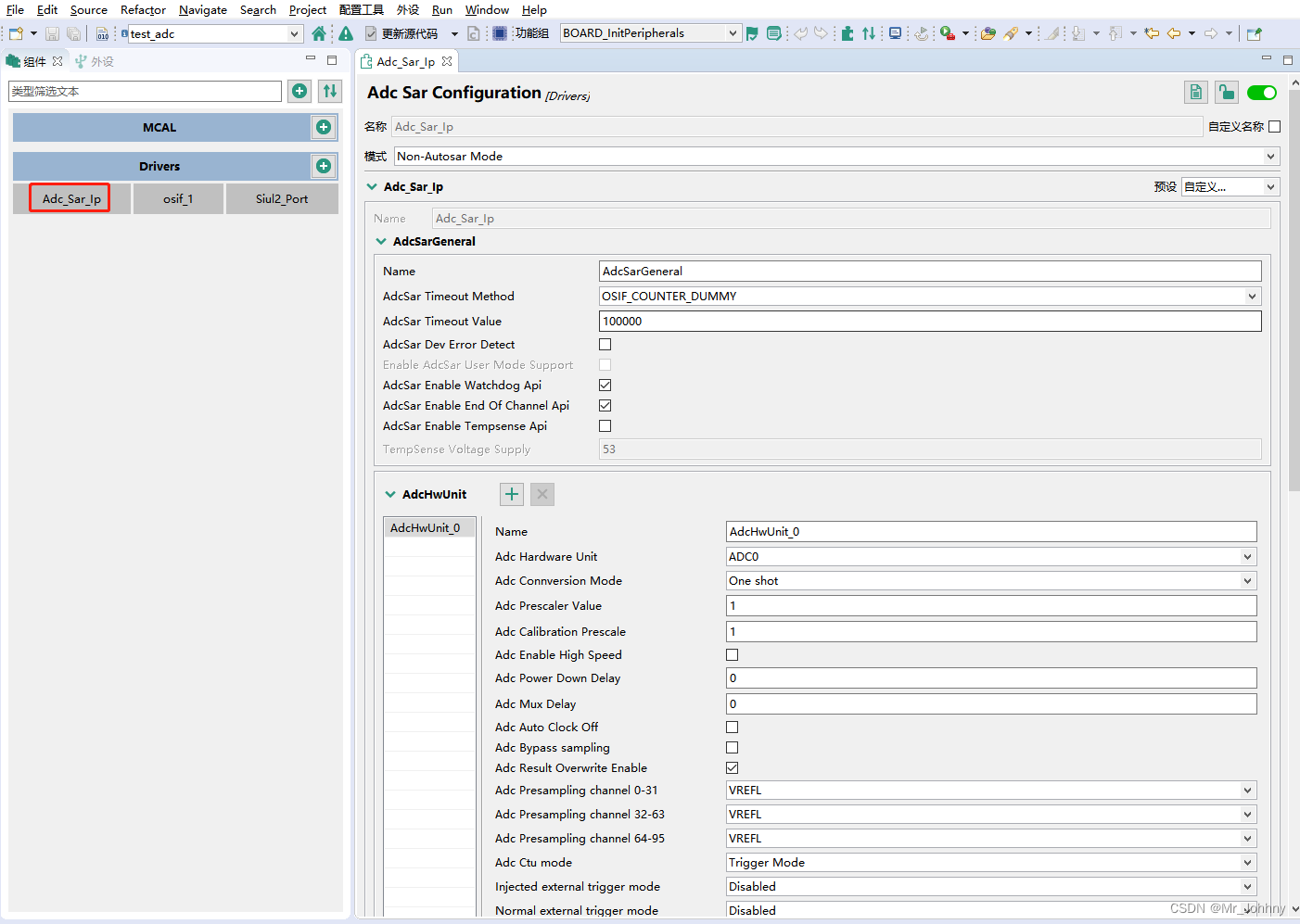This screenshot has width=1300, height=924.
Task: Open the Window menu
Action: 487,9
